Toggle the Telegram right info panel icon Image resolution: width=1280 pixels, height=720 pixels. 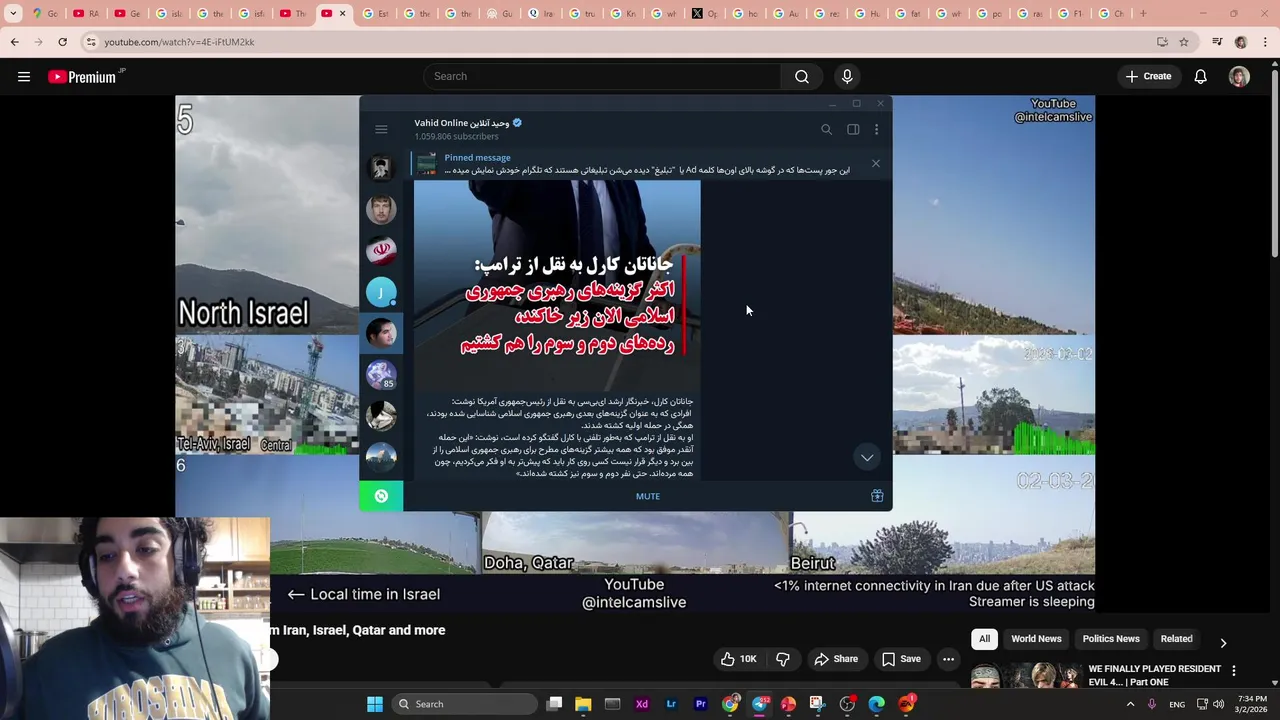click(853, 129)
